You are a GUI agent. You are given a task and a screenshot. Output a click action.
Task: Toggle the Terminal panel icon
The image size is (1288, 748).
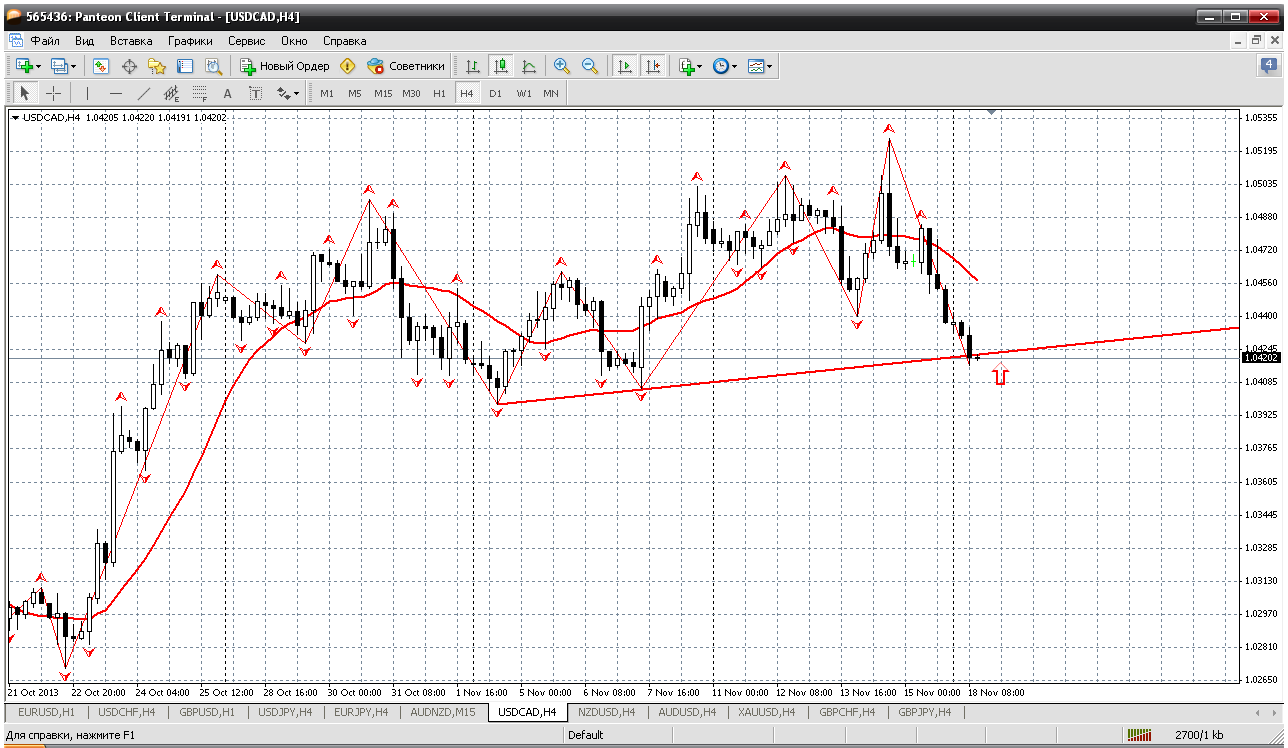(185, 66)
